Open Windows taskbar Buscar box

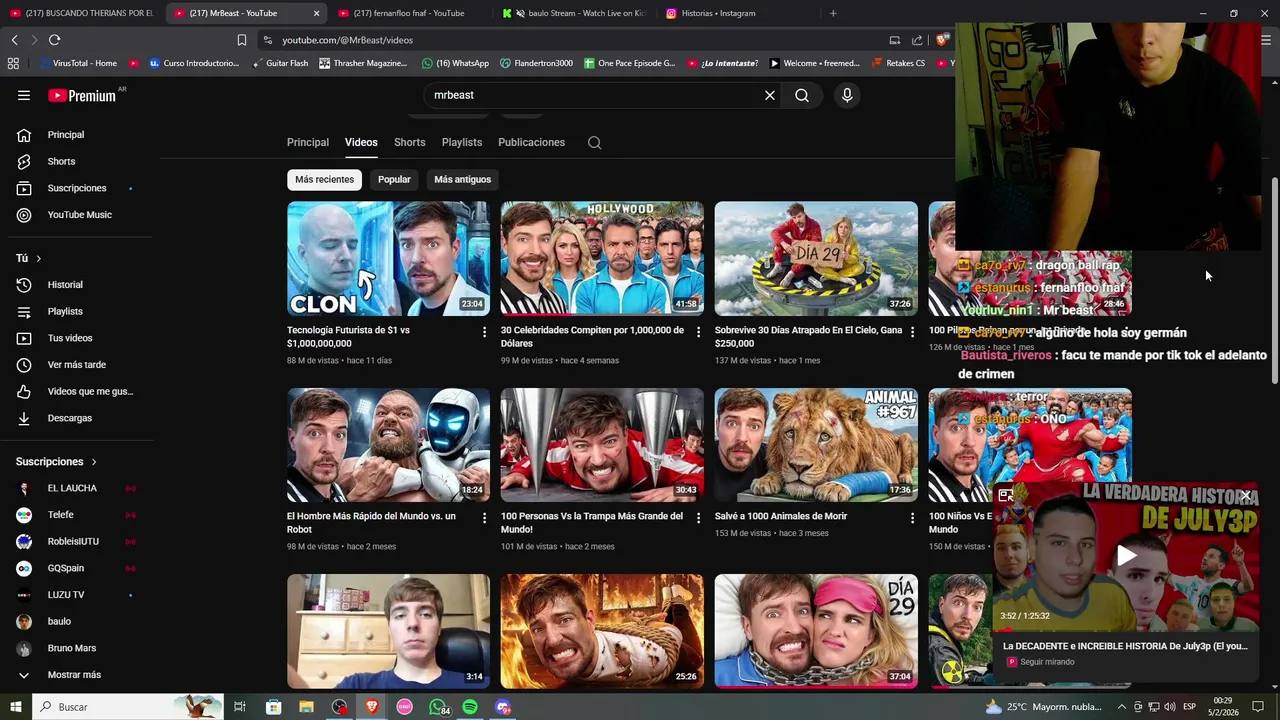pyautogui.click(x=127, y=707)
